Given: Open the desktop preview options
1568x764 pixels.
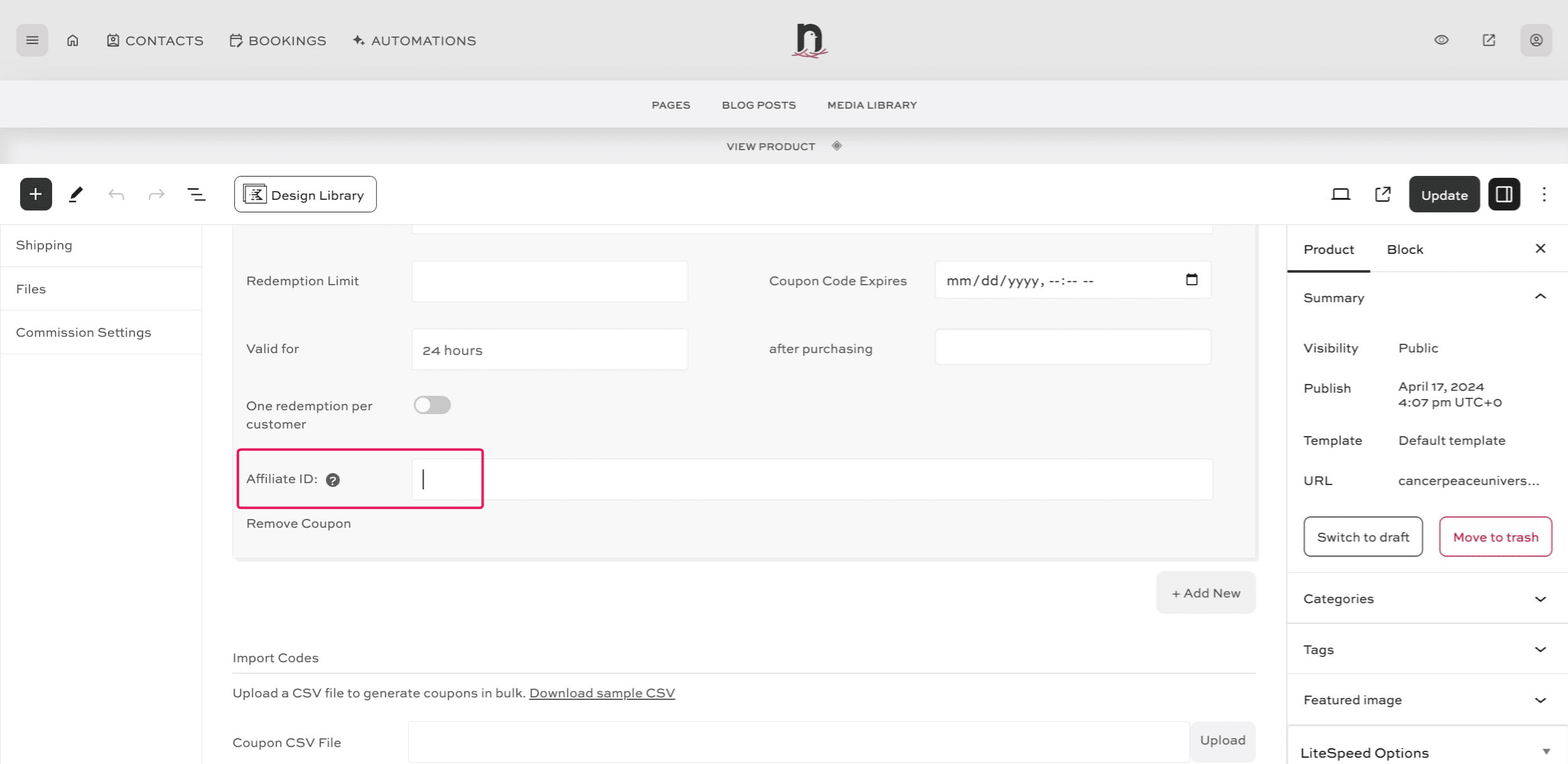Looking at the screenshot, I should 1342,194.
